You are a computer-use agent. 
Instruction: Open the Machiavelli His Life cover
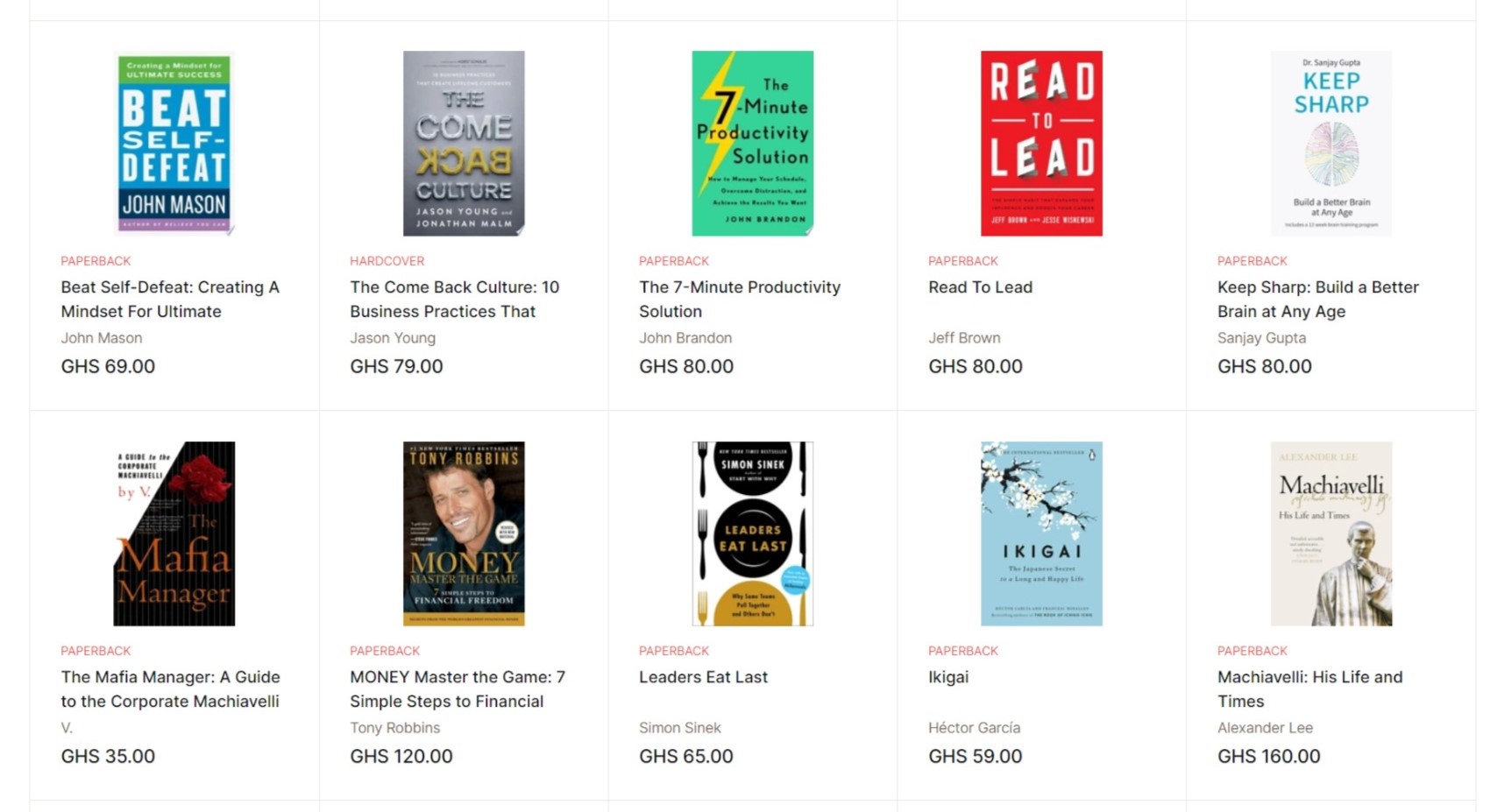click(1330, 533)
